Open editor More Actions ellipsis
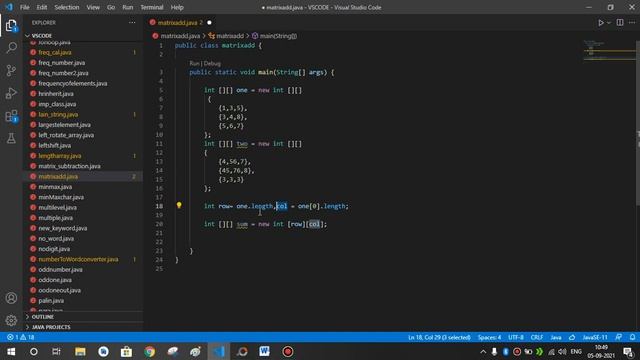640x360 pixels. click(x=632, y=23)
